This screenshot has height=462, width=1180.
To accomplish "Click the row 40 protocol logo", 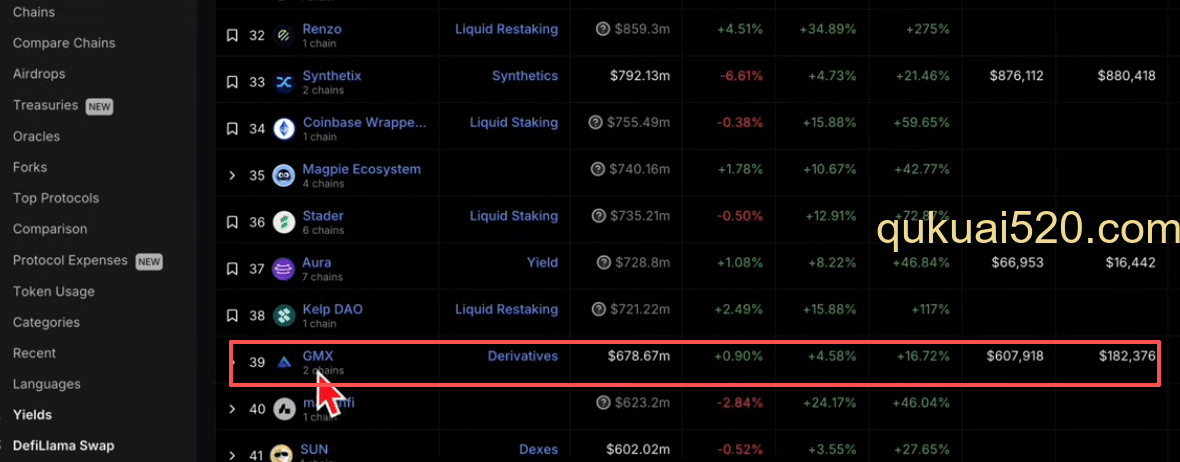I will click(x=284, y=409).
